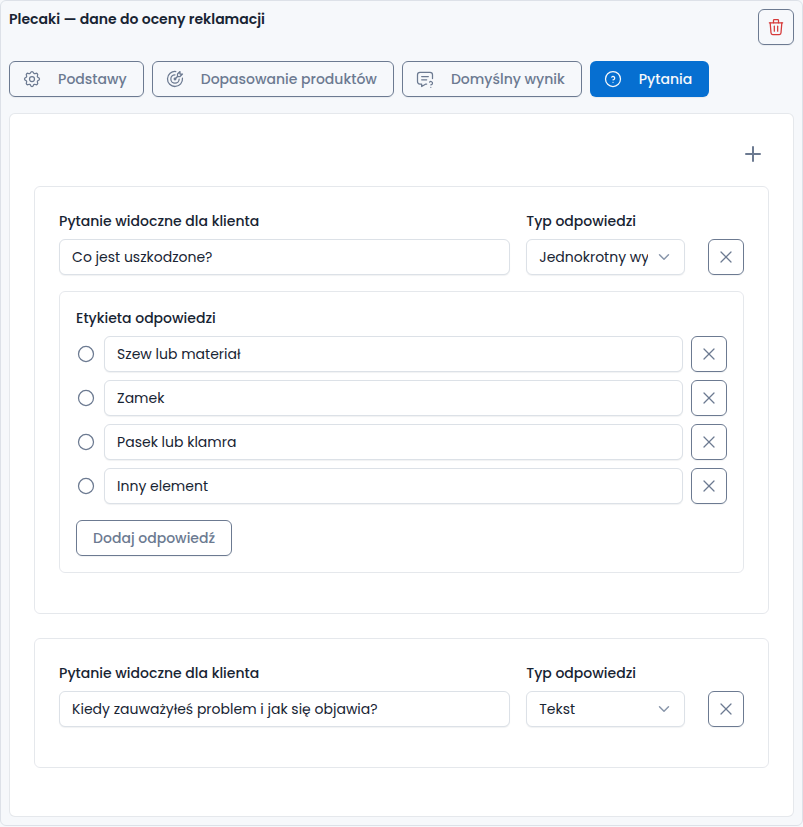Screen dimensions: 803x827
Task: Select the 'Inny element' radio button
Action: 86,486
